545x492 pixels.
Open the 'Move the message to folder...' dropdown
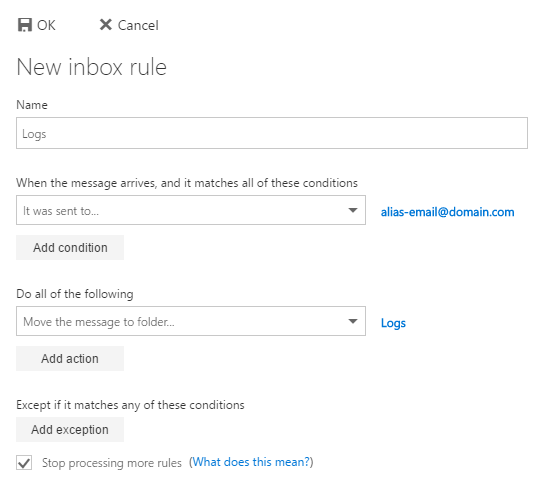191,321
